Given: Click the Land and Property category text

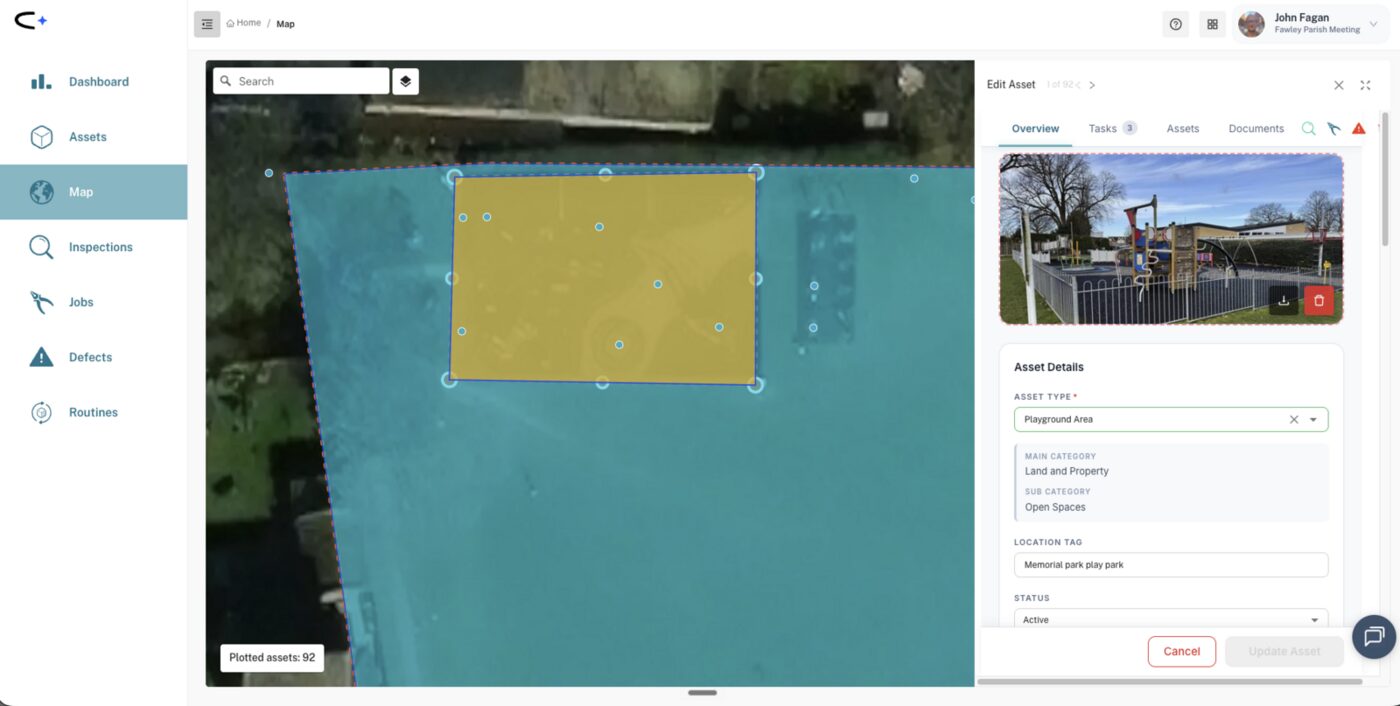Looking at the screenshot, I should pyautogui.click(x=1066, y=471).
